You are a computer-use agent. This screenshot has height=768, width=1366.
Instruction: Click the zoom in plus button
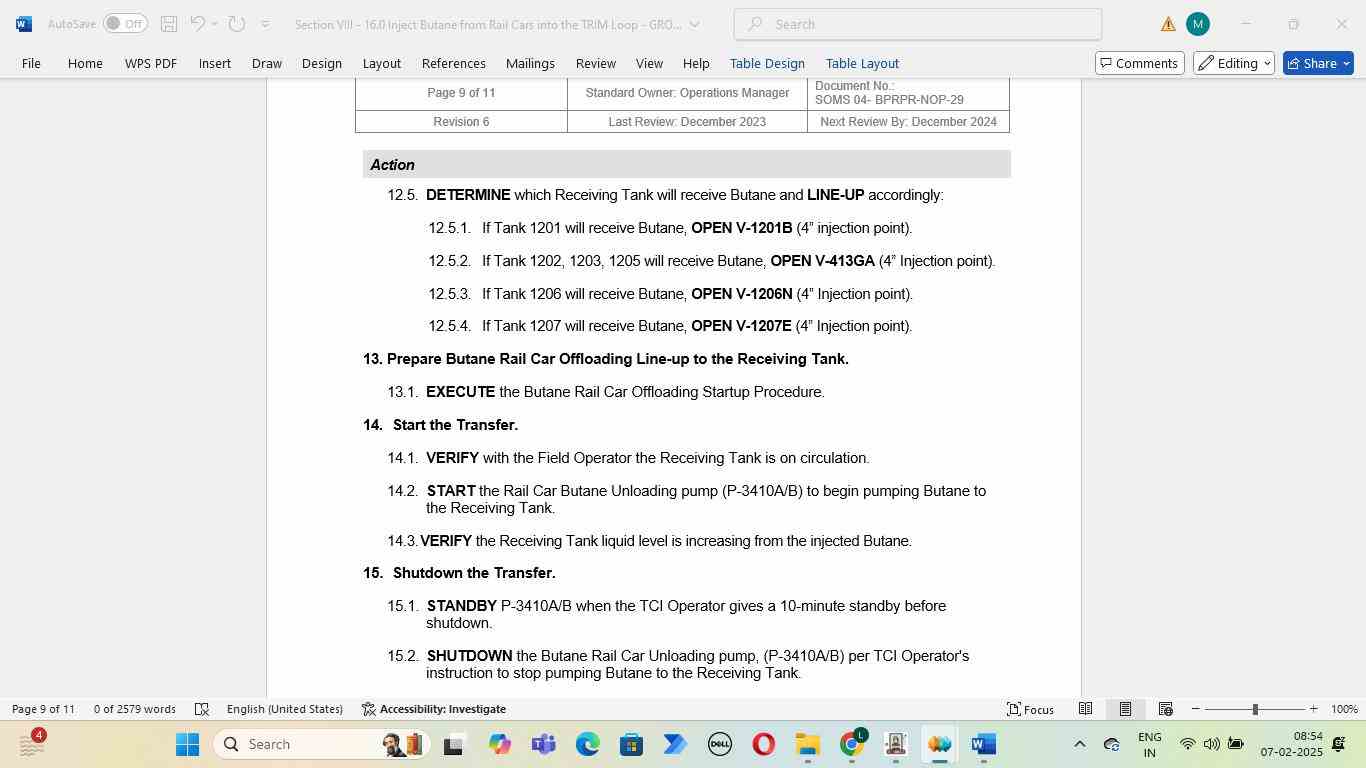coord(1313,709)
